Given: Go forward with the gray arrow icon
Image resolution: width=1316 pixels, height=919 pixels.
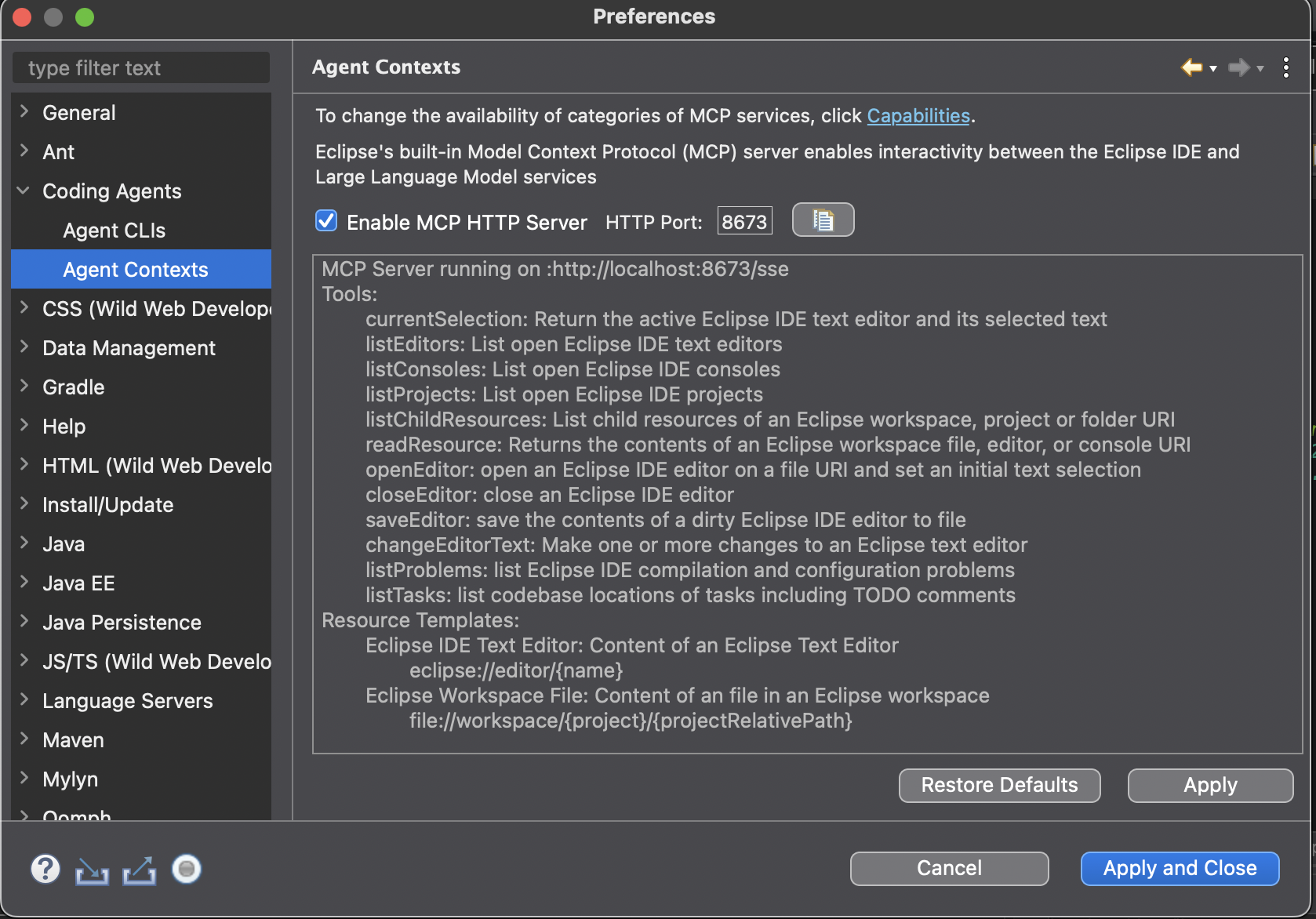Looking at the screenshot, I should coord(1238,67).
